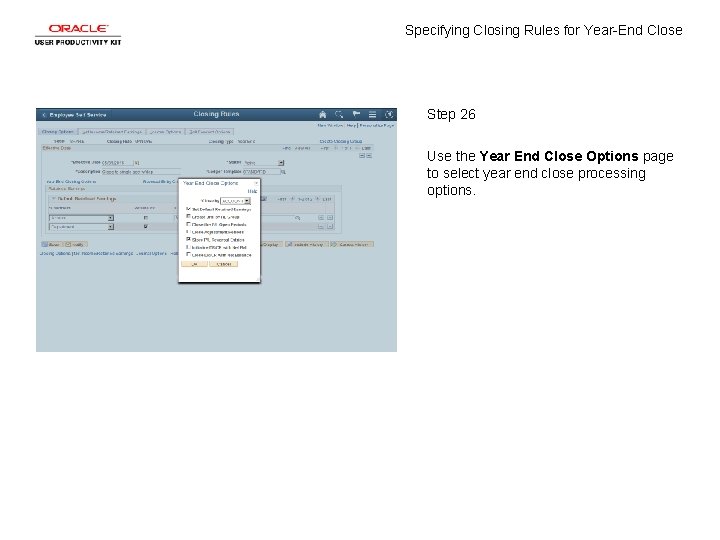The image size is (720, 540).
Task: Click into the Ledger Template input field
Action: 261,172
